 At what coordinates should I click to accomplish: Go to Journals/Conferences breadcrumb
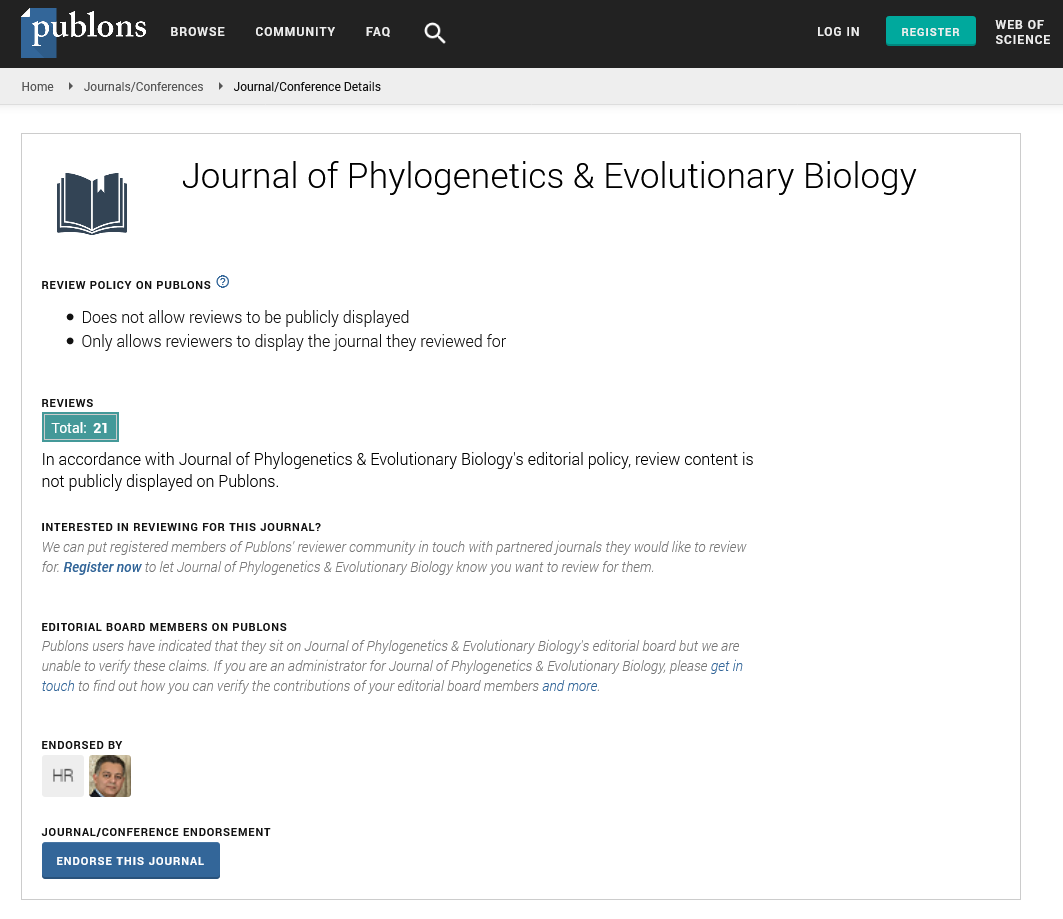coord(143,87)
